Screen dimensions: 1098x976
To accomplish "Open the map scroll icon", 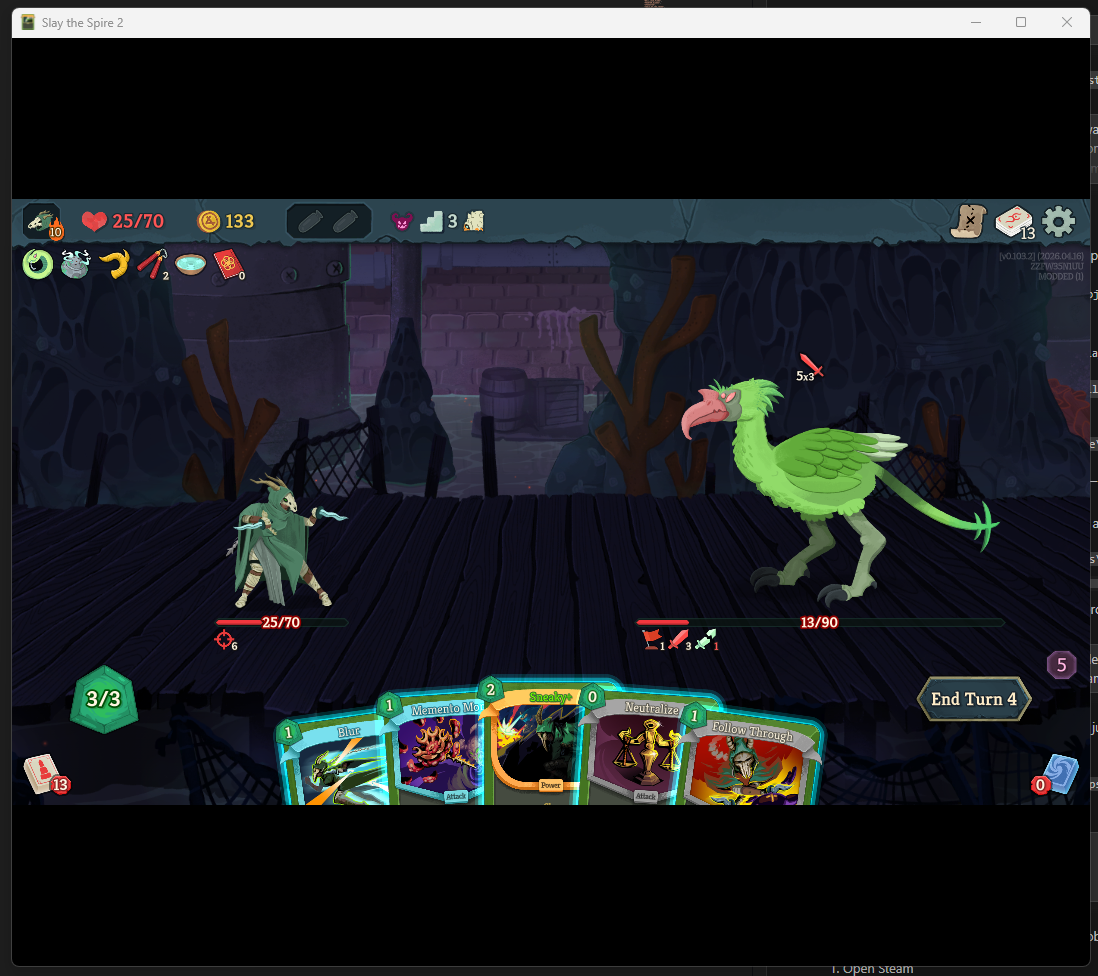I will [968, 221].
